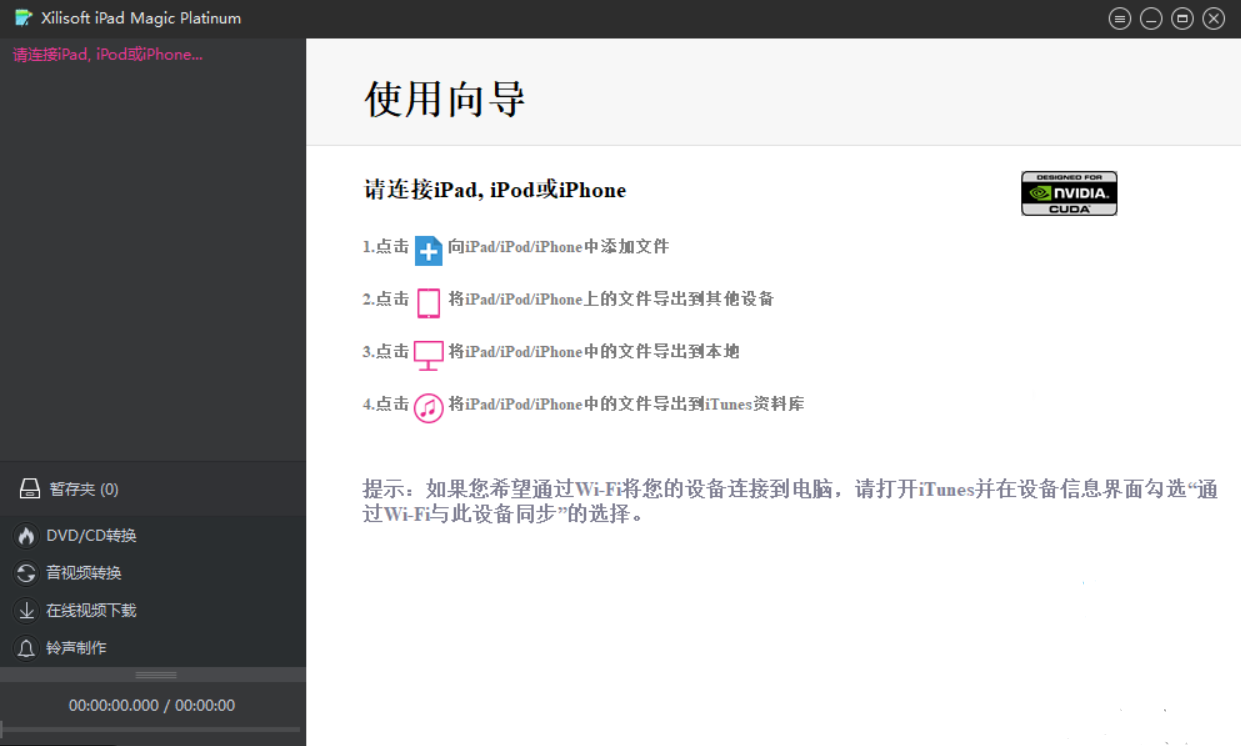Click the text about exporting to iTunes资料库
The height and width of the screenshot is (746, 1241).
pos(626,404)
